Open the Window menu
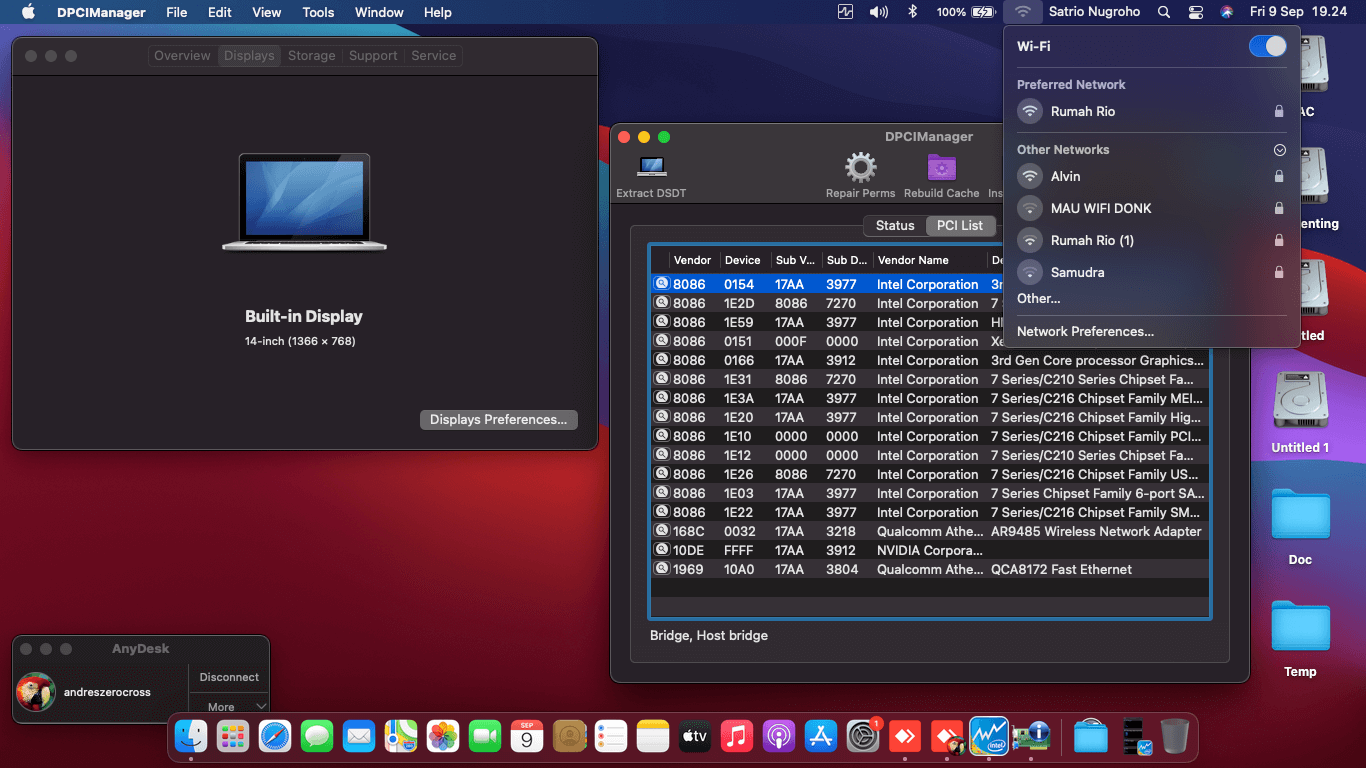 (379, 12)
